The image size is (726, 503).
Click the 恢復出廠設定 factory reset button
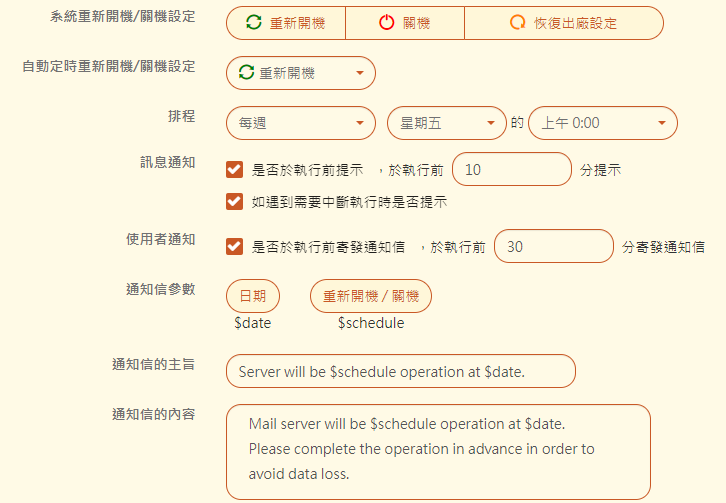[564, 23]
